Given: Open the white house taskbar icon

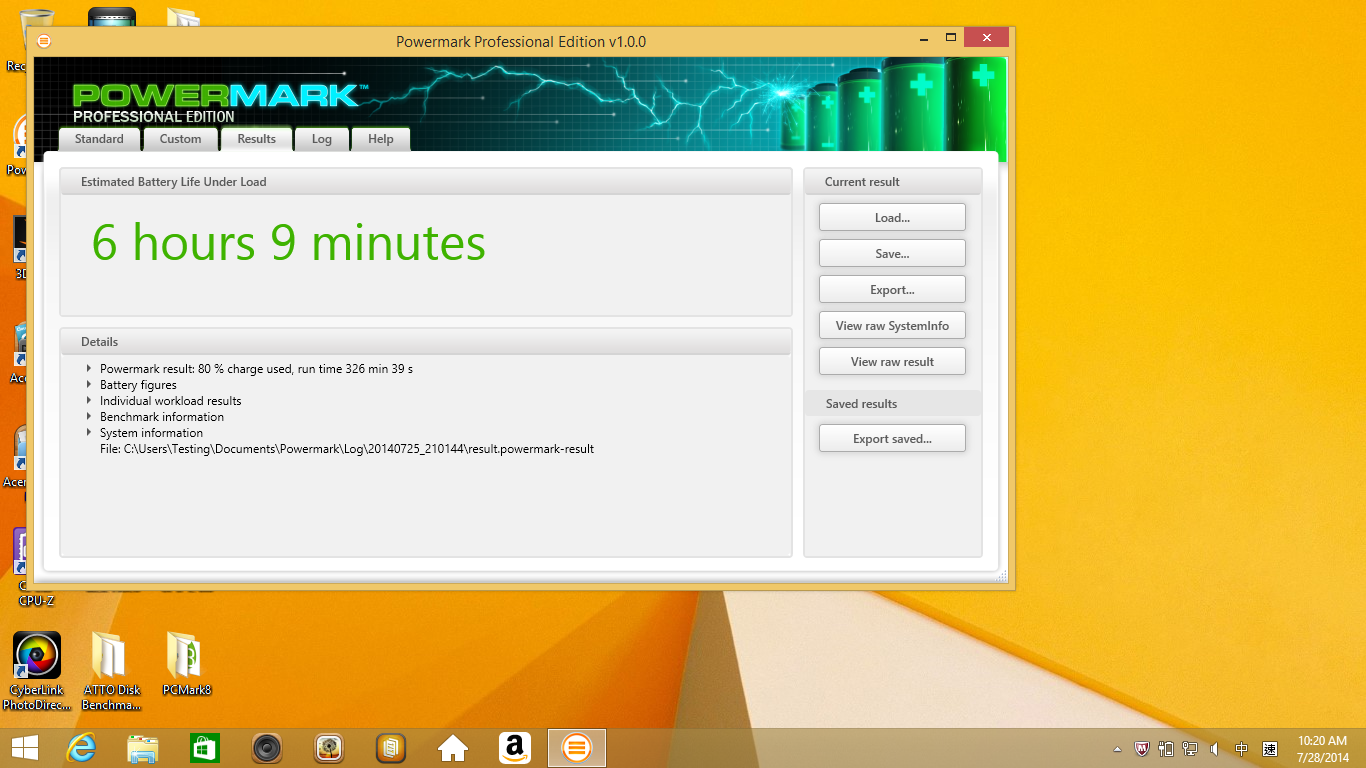Looking at the screenshot, I should (x=453, y=748).
